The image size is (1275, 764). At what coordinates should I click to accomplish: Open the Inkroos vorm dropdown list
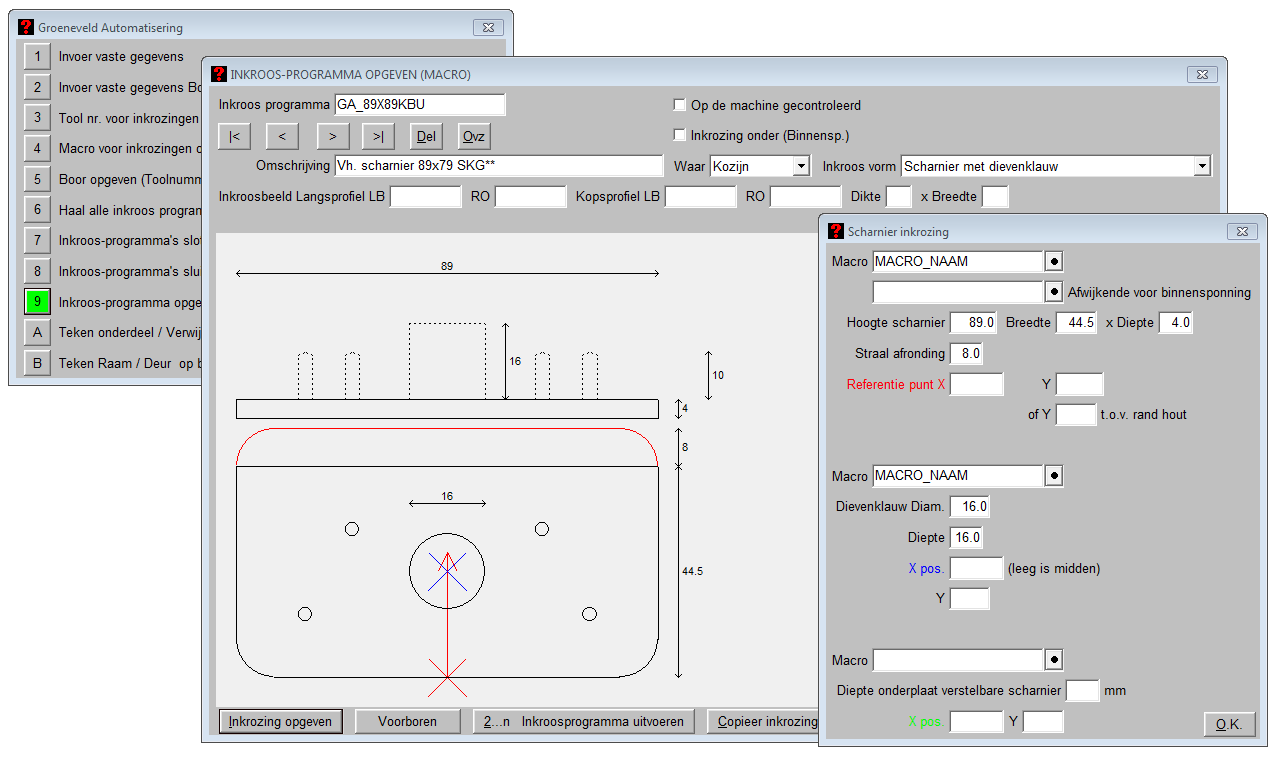pos(1202,166)
